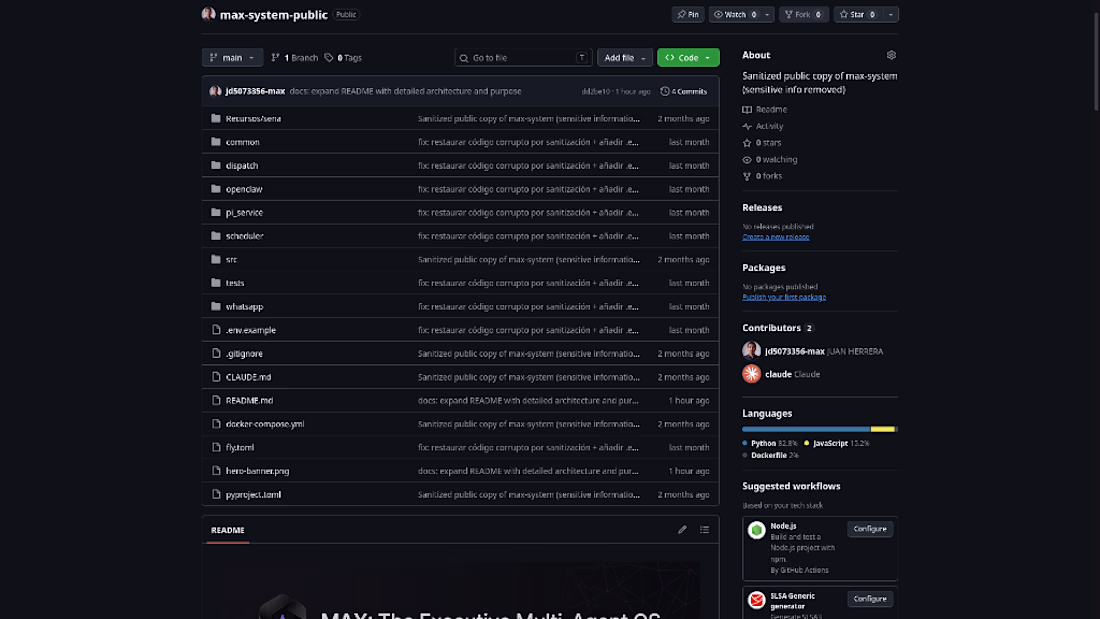The width and height of the screenshot is (1100, 619).
Task: Select the README tab
Action: [x=227, y=530]
